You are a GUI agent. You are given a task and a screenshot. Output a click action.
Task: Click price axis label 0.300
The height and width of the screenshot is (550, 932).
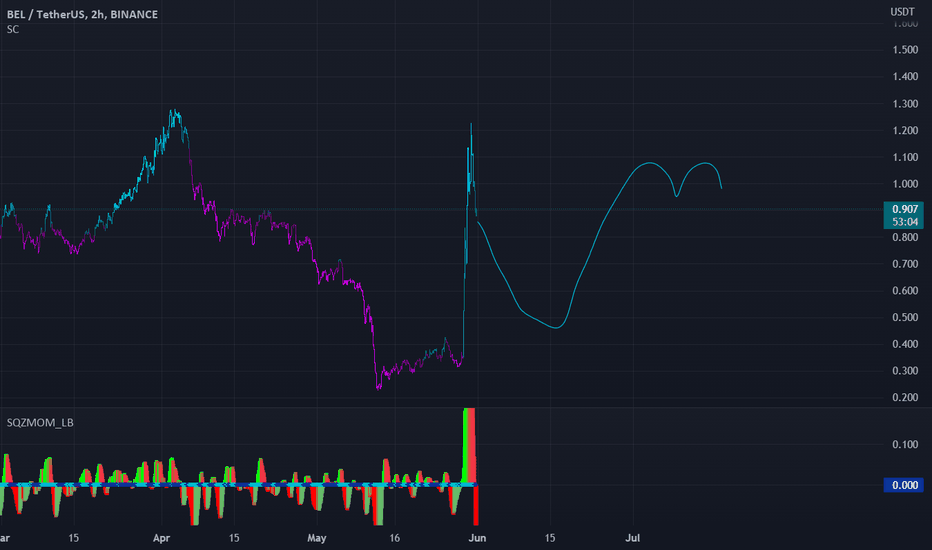click(x=905, y=371)
